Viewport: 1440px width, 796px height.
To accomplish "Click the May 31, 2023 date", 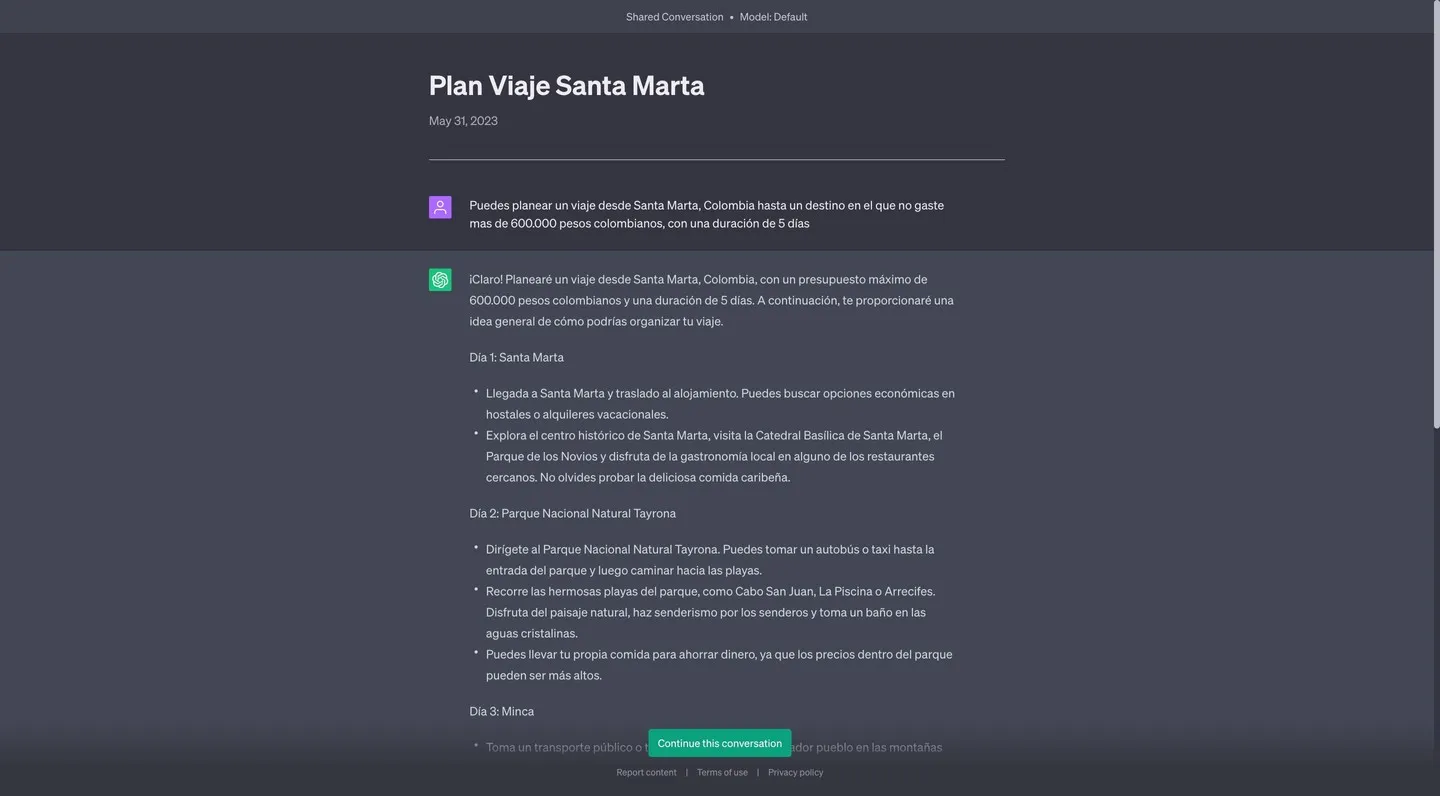I will (x=462, y=120).
